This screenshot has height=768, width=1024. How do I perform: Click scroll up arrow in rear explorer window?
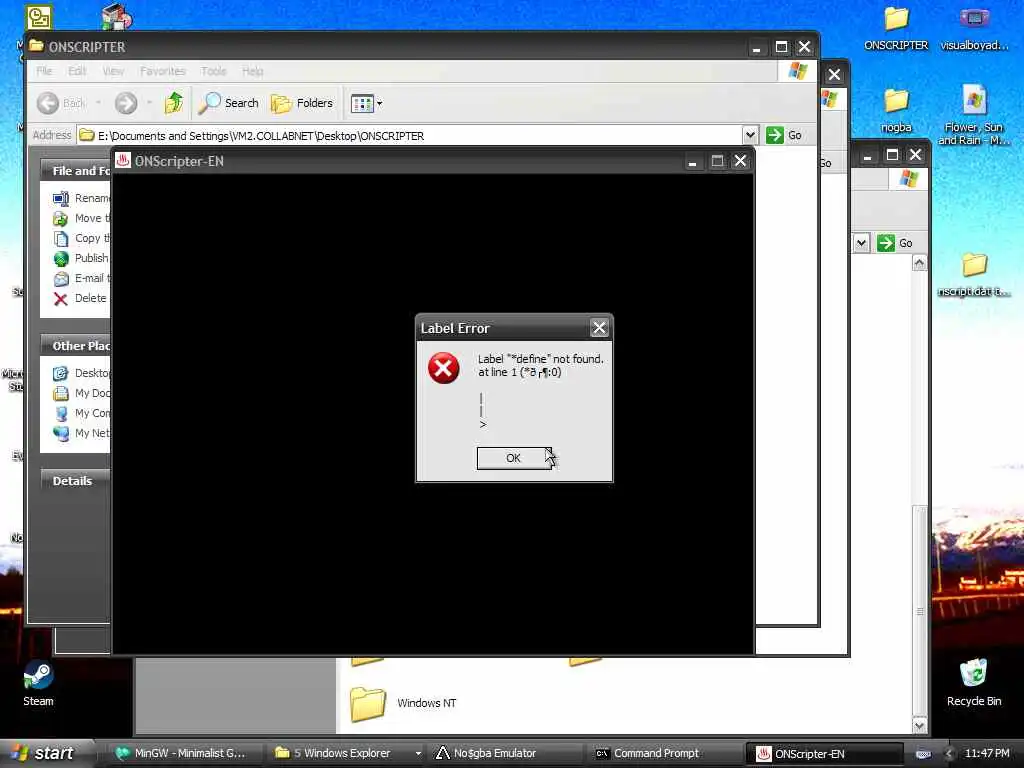pos(920,263)
